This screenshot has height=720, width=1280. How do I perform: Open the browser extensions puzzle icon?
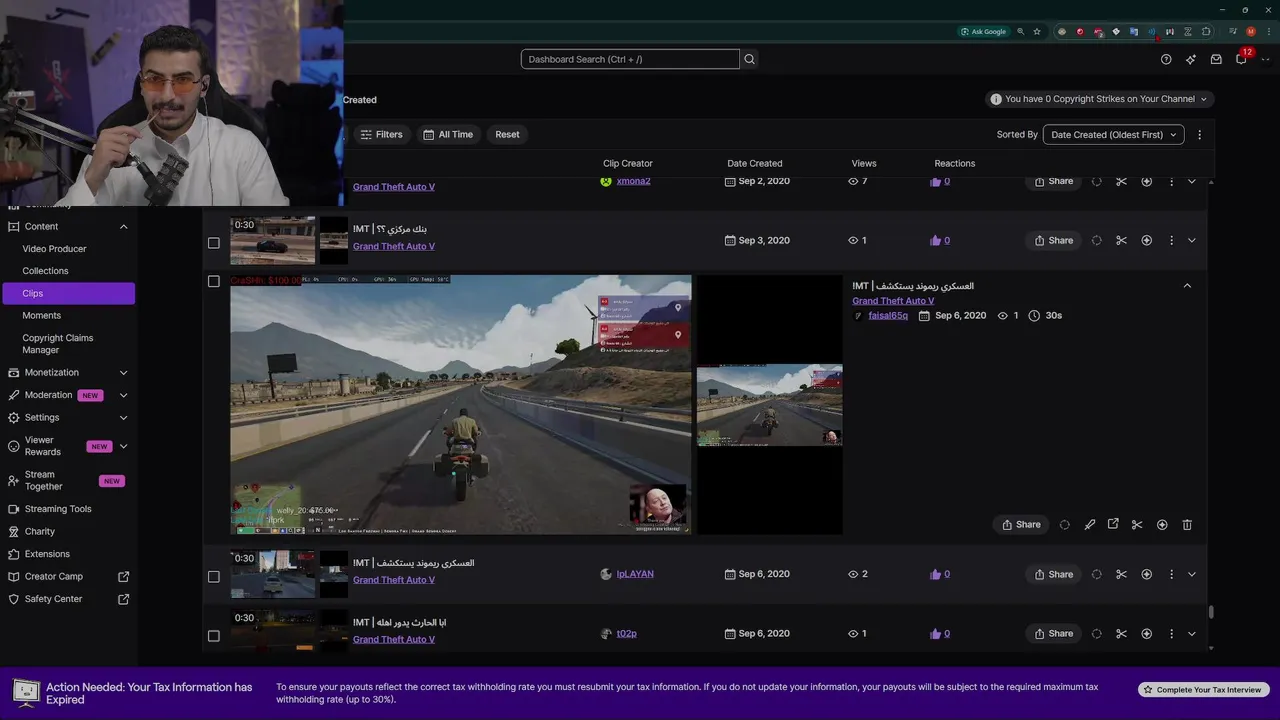click(x=1206, y=32)
